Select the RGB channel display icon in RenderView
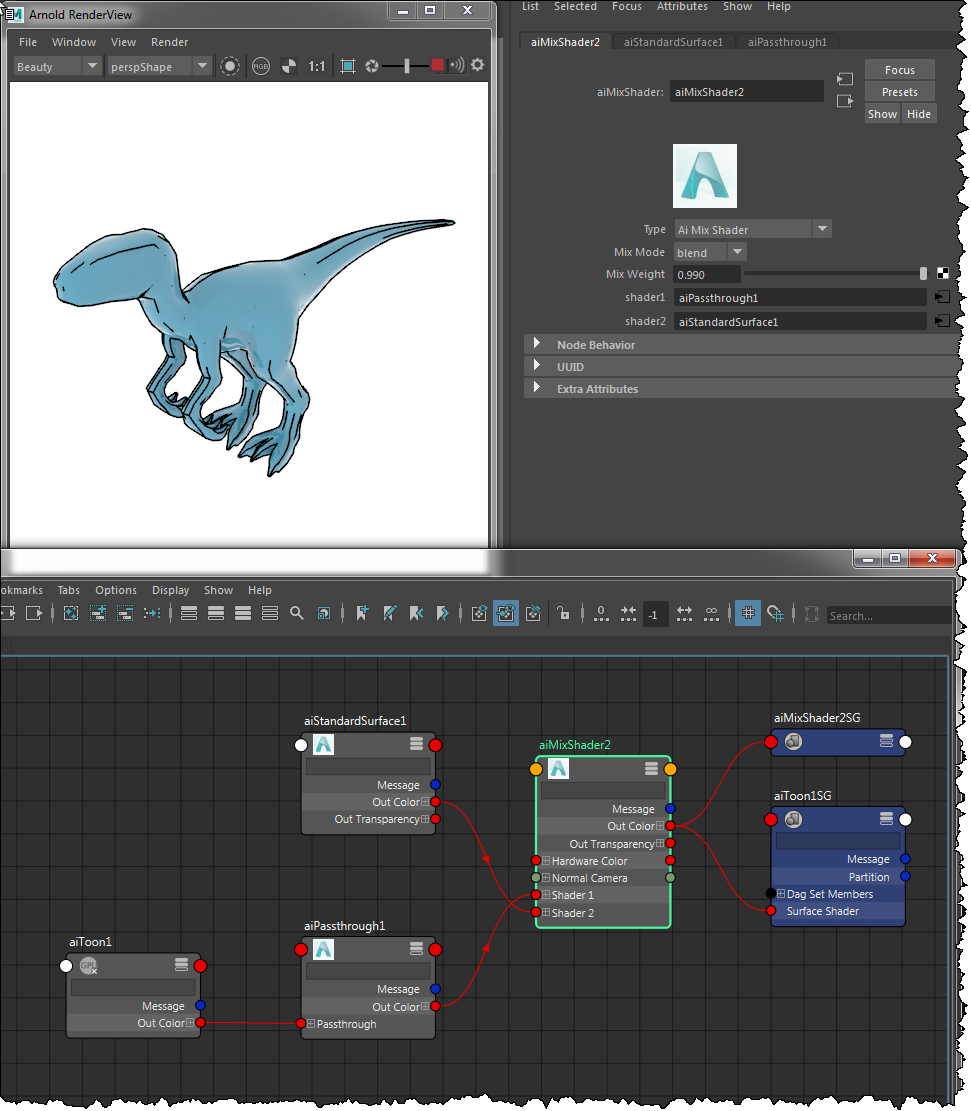Screen dimensions: 971x1111 [x=260, y=66]
